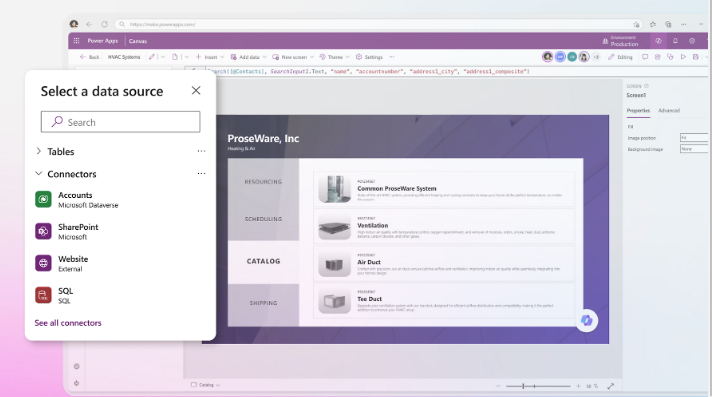Click the paste clipboard icon in toolbar
The image size is (712, 397).
(x=175, y=57)
